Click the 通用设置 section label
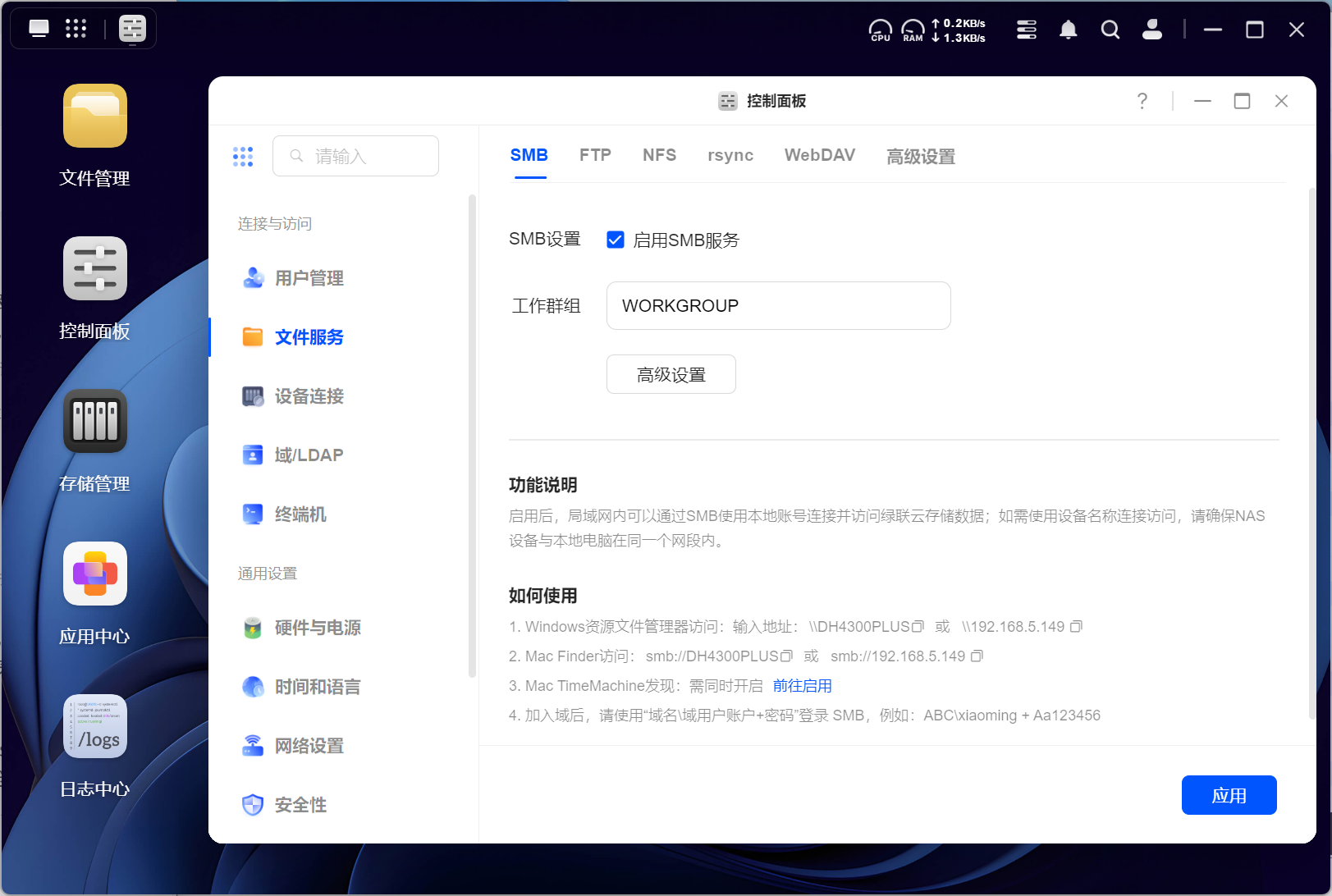The width and height of the screenshot is (1332, 896). pos(268,574)
